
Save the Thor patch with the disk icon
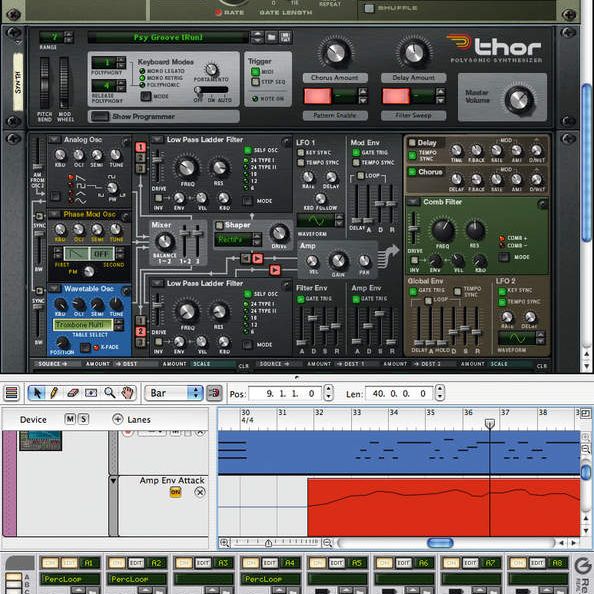[x=285, y=37]
